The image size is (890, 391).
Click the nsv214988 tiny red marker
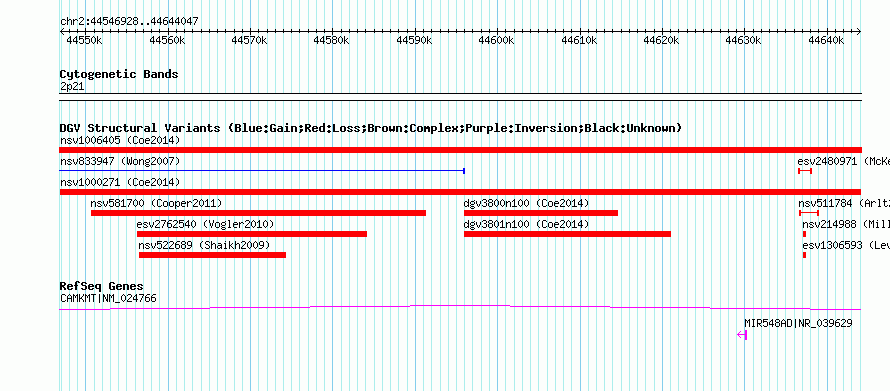[804, 234]
